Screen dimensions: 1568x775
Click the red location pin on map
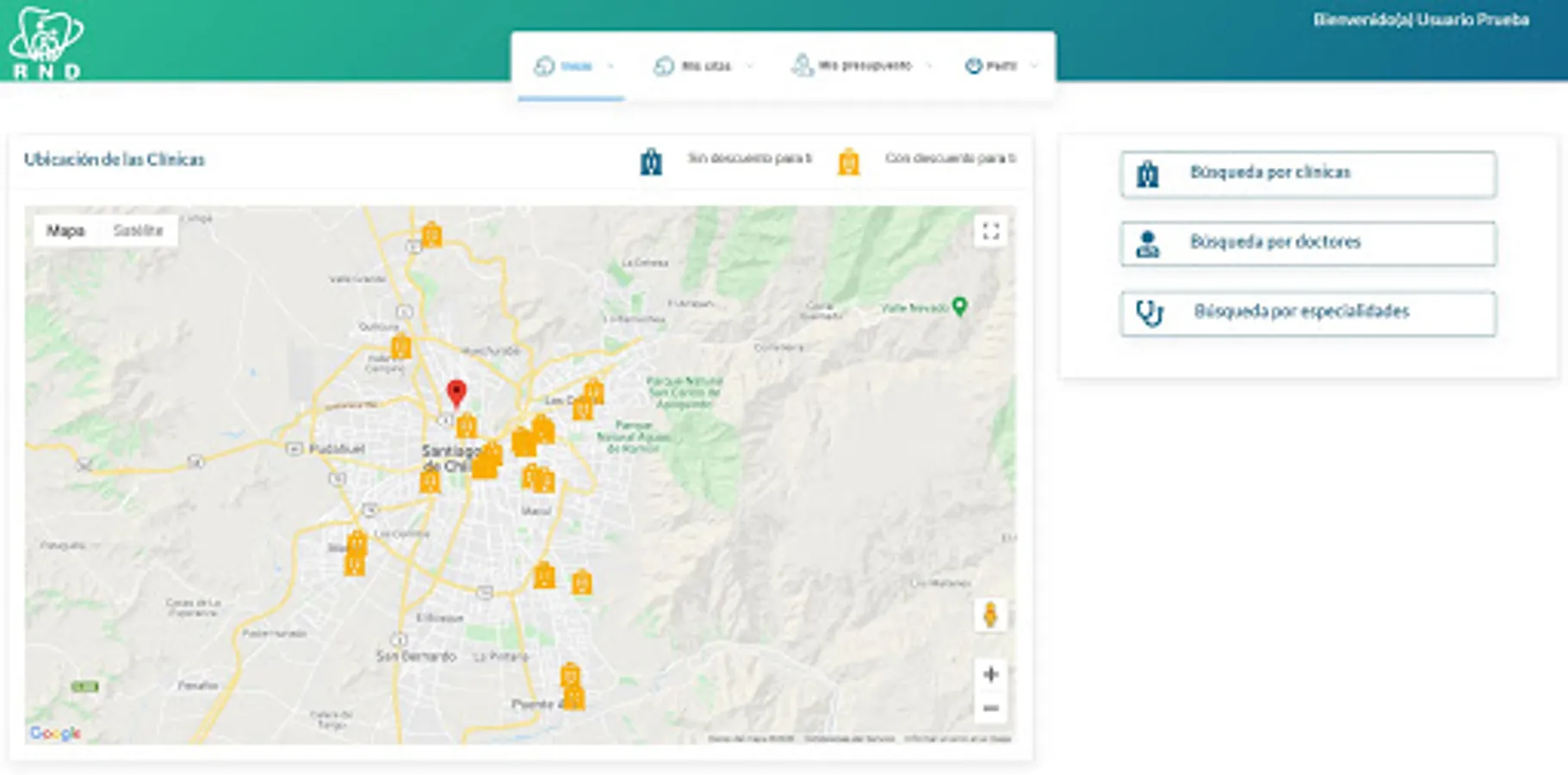click(x=456, y=393)
